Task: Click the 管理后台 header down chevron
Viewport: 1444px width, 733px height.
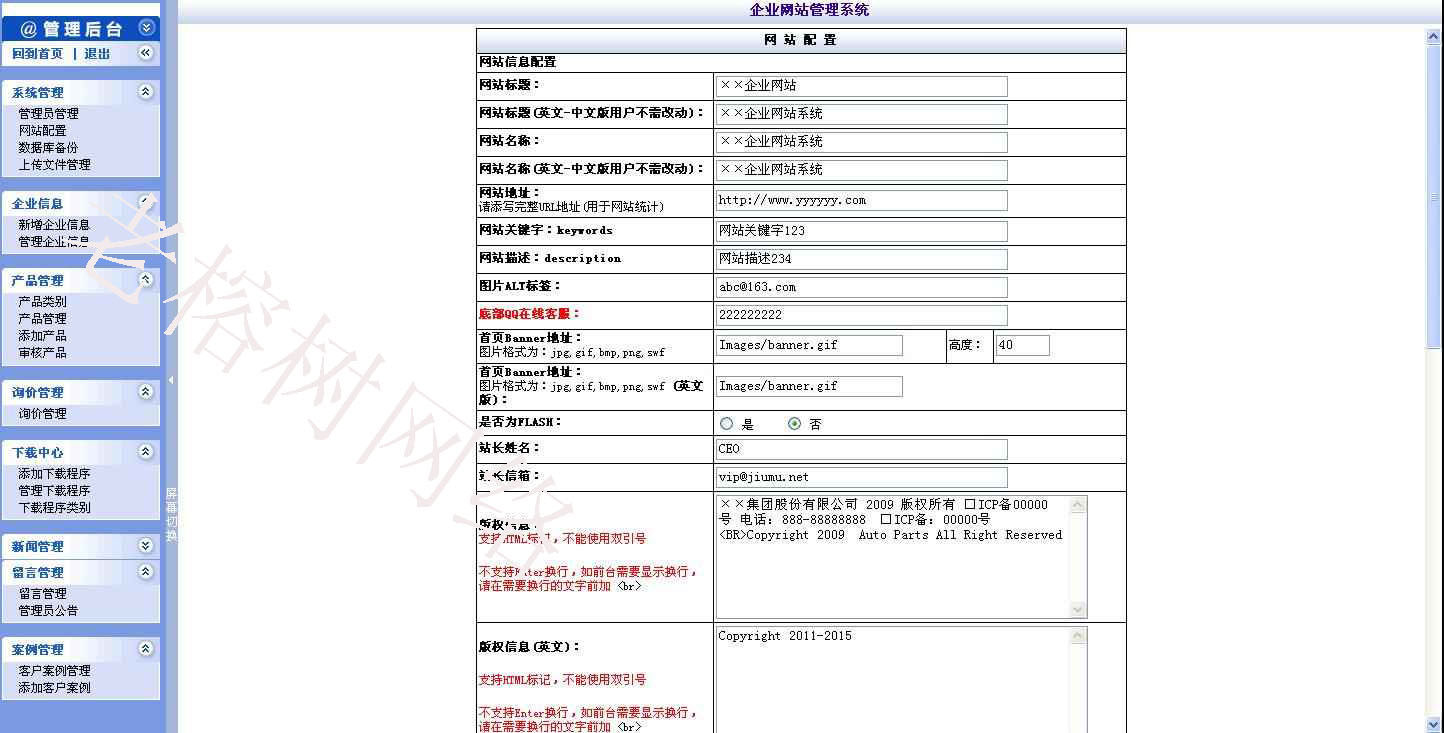Action: 147,28
